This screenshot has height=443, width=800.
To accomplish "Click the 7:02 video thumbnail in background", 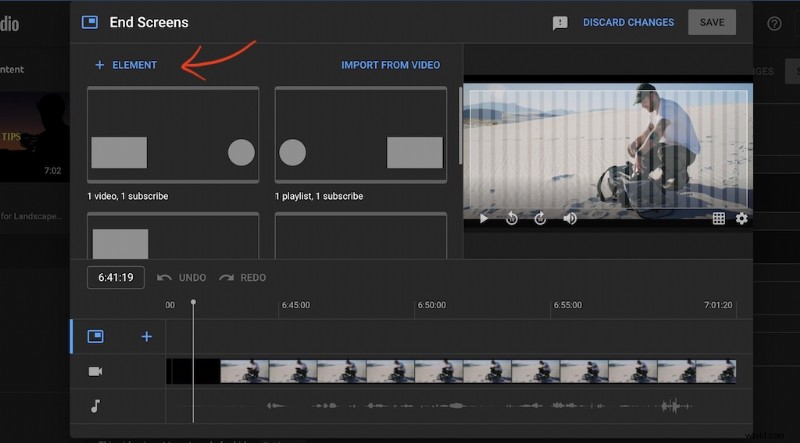I will pyautogui.click(x=35, y=137).
